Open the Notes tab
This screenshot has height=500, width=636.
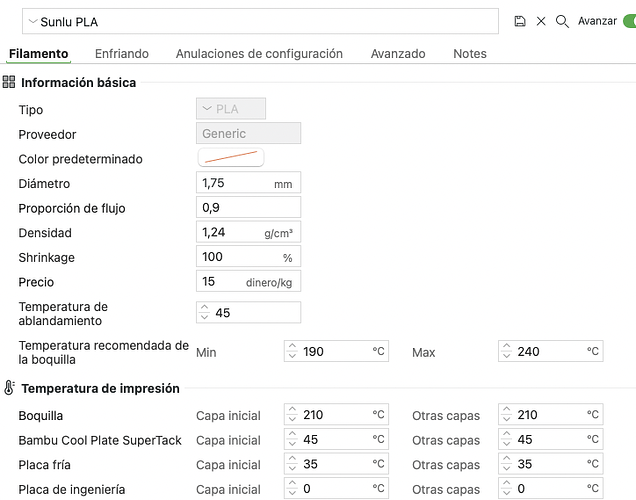(470, 54)
